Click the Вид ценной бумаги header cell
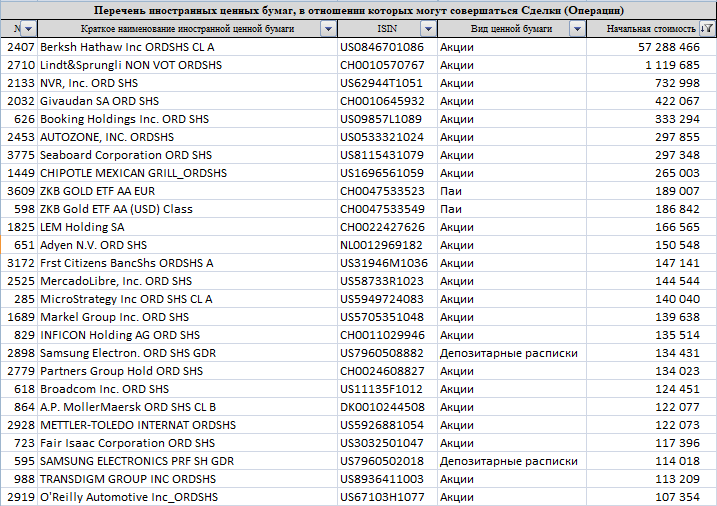 [511, 29]
